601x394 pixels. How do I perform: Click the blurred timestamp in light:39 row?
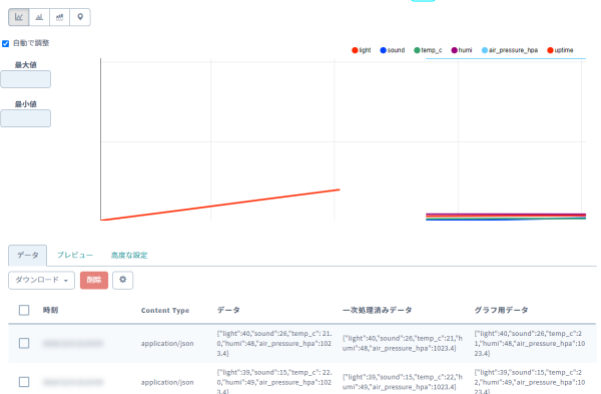(x=73, y=382)
